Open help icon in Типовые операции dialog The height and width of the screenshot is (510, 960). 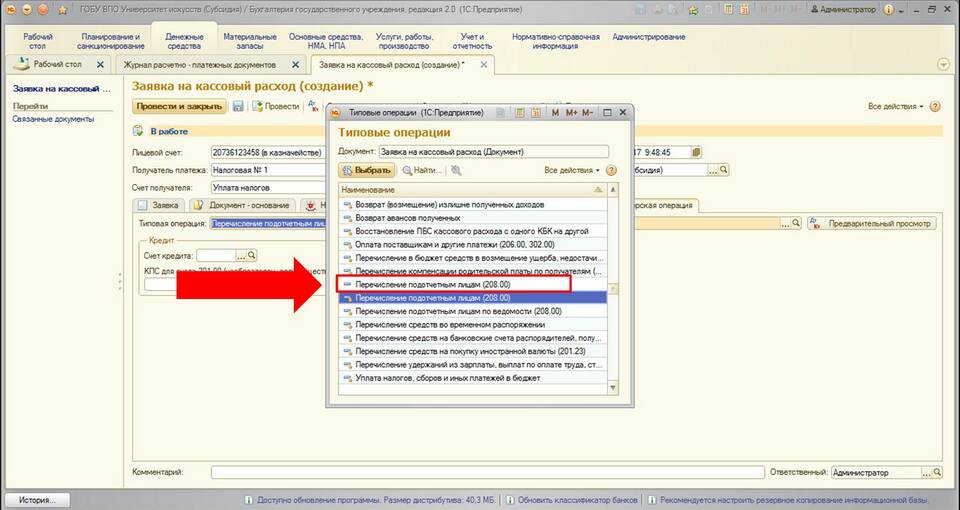click(611, 170)
